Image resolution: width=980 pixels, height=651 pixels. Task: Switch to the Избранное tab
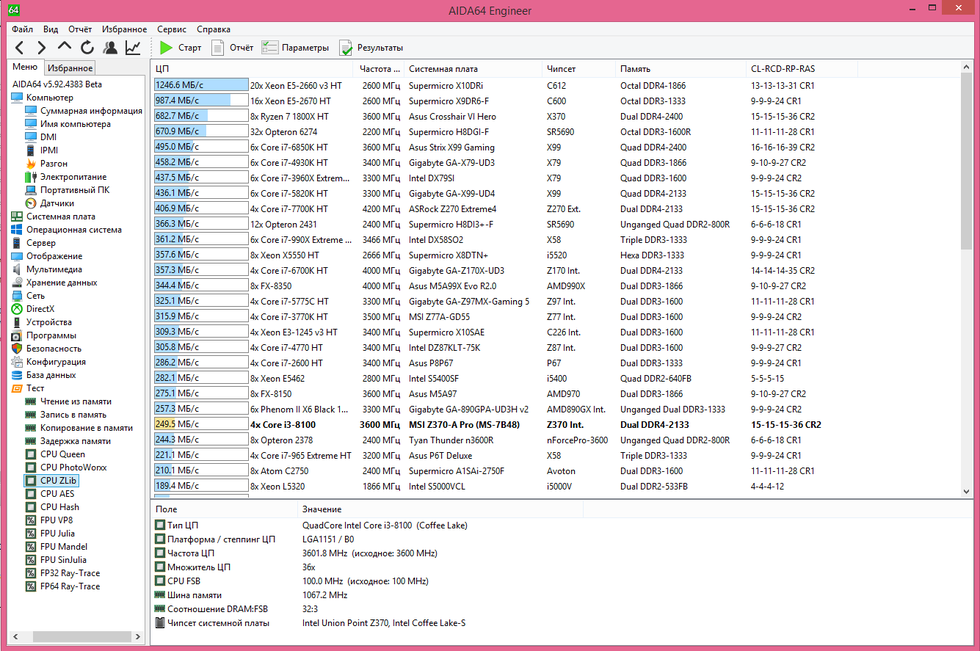(x=71, y=68)
